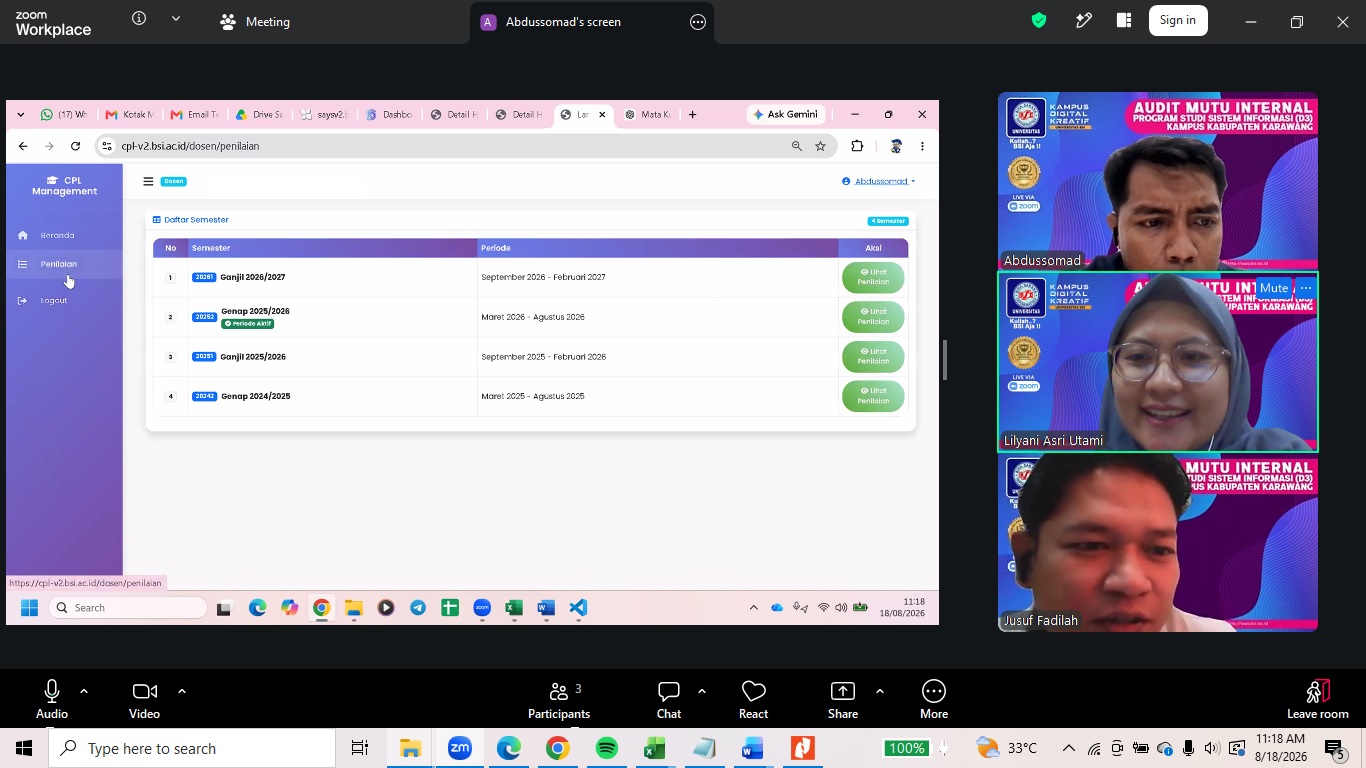Expand Video options caret
The image size is (1366, 768).
[x=182, y=691]
